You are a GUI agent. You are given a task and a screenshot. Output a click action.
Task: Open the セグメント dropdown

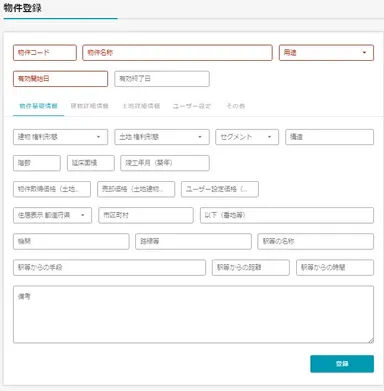pos(247,137)
